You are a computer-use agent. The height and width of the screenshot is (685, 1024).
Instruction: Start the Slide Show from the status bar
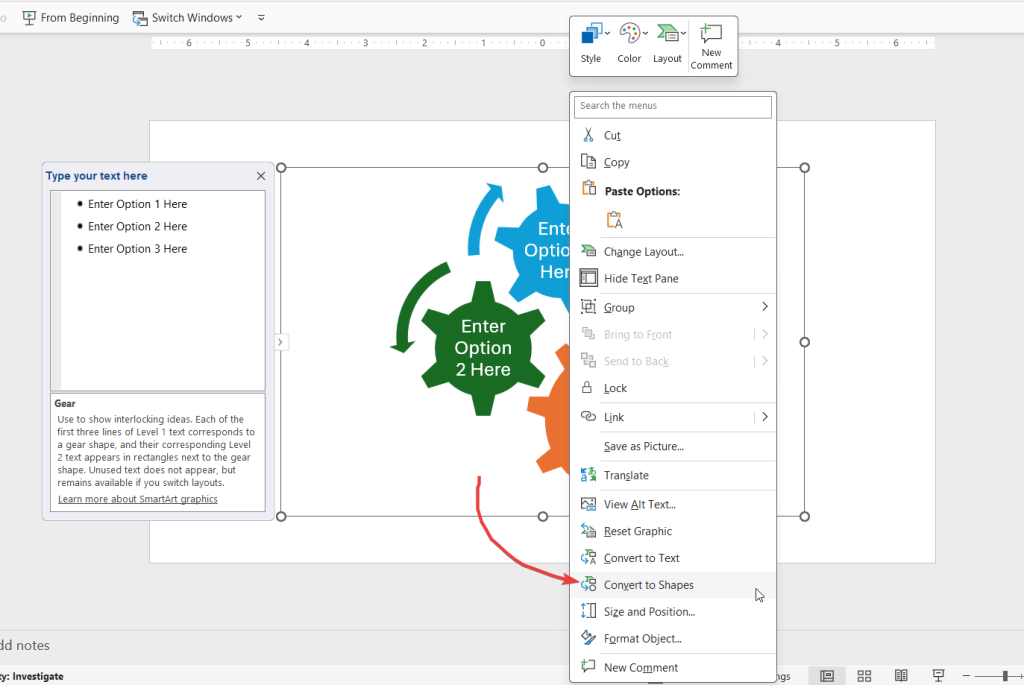[938, 675]
